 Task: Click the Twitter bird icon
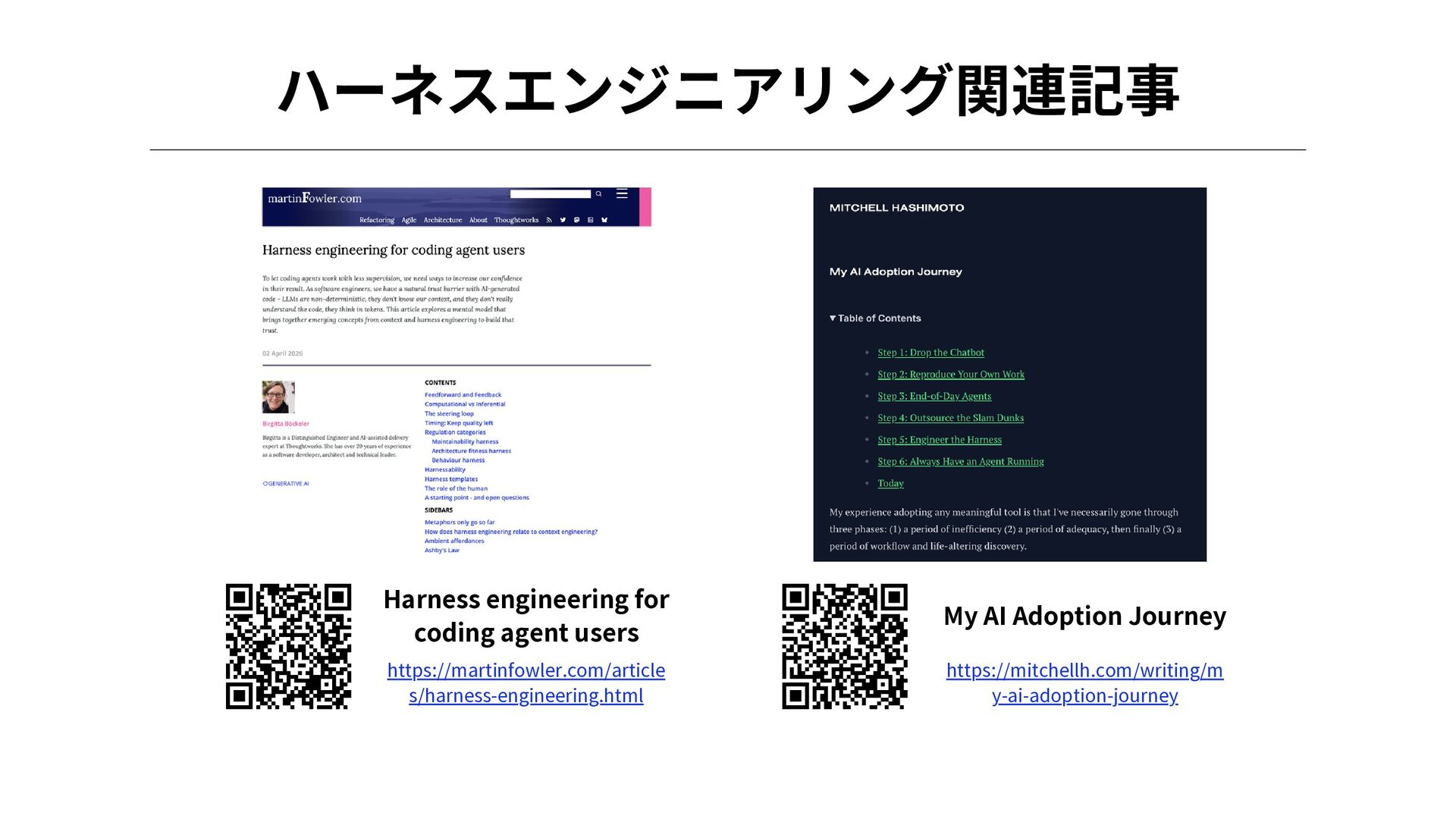click(x=563, y=220)
